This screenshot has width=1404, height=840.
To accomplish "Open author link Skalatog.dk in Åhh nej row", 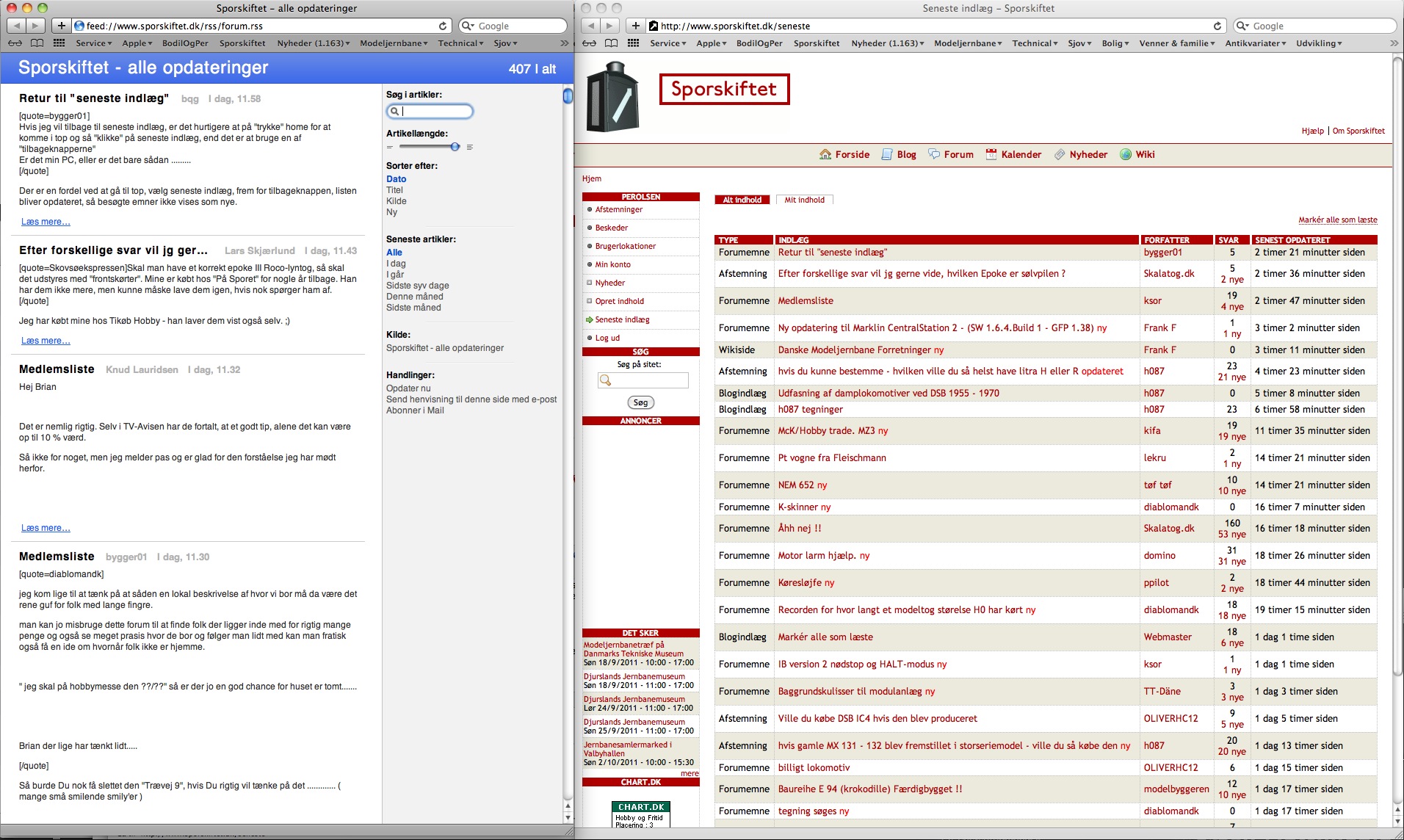I will pos(1169,528).
